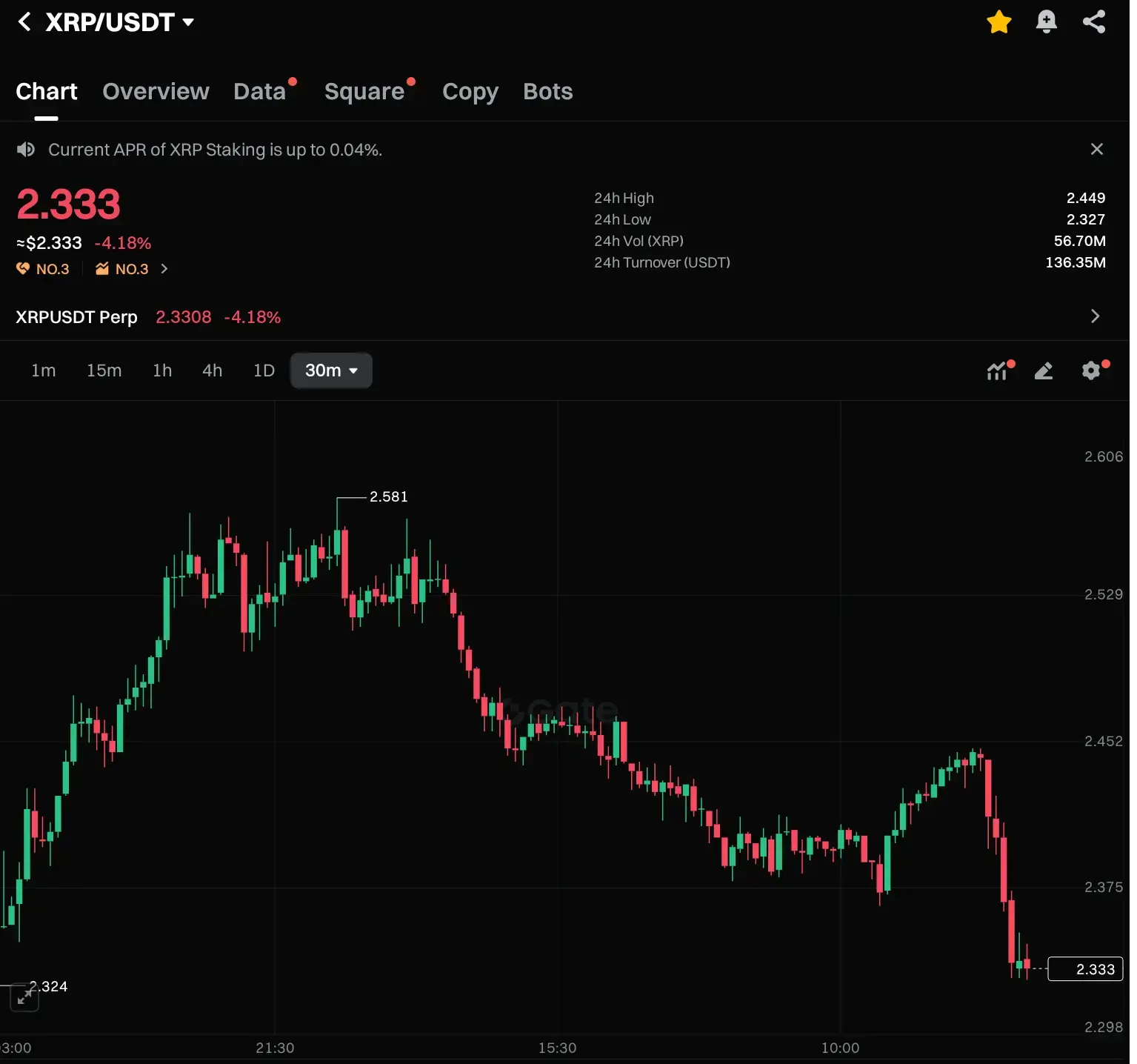1137x1064 pixels.
Task: Open the Square tab
Action: click(x=366, y=91)
